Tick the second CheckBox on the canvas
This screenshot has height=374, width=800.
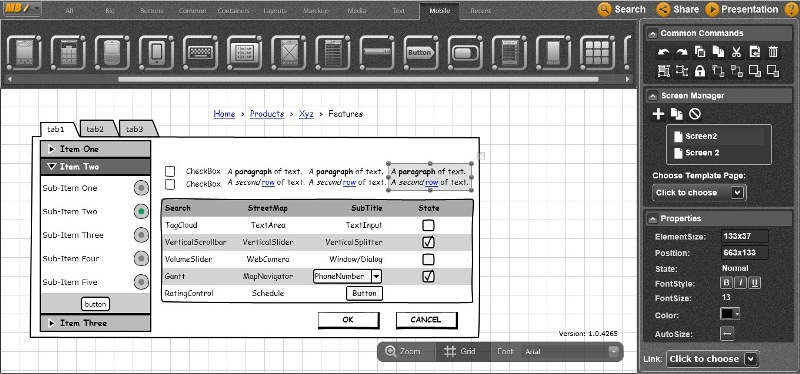(x=170, y=184)
